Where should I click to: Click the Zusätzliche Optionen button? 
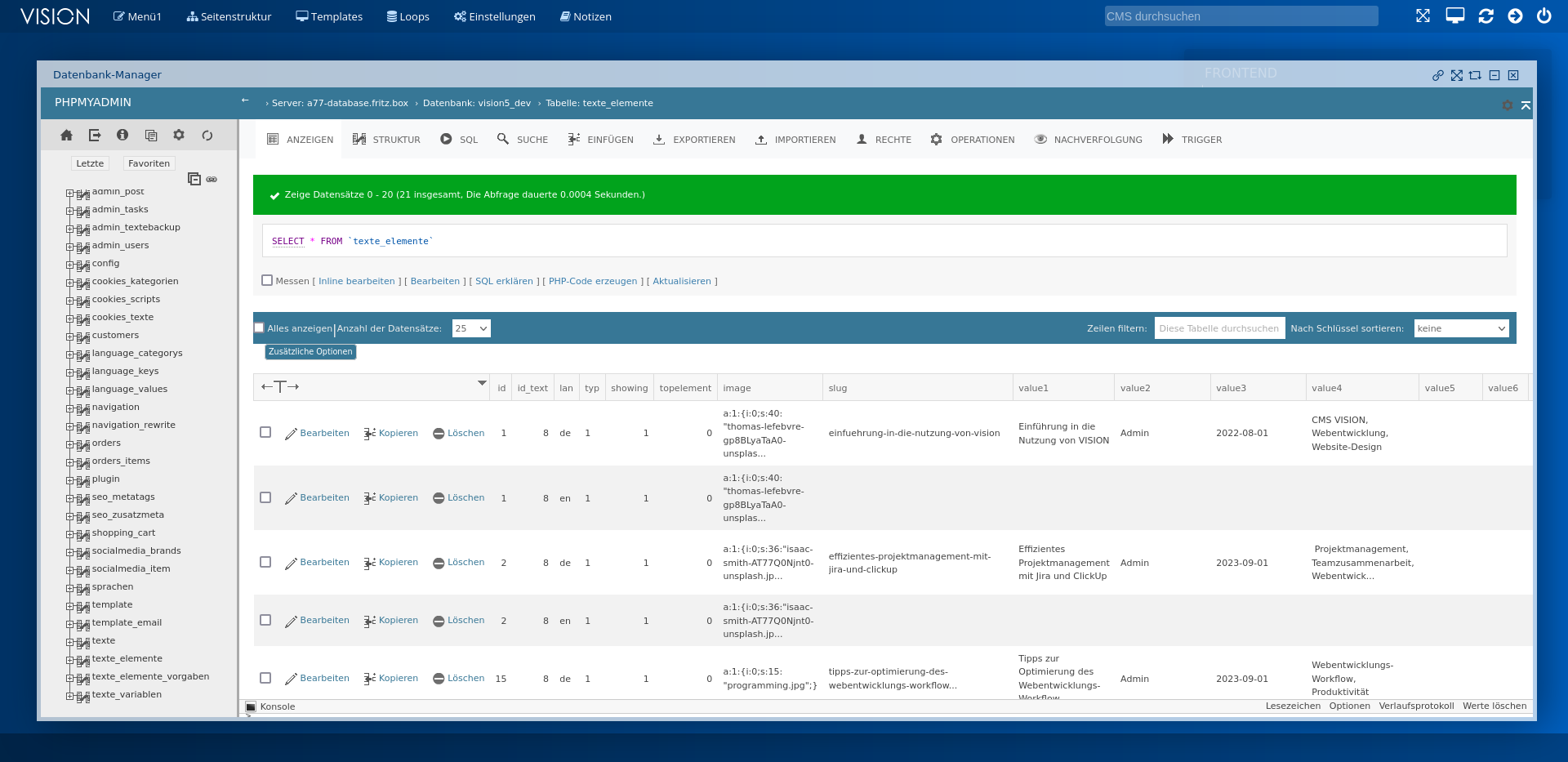point(310,352)
